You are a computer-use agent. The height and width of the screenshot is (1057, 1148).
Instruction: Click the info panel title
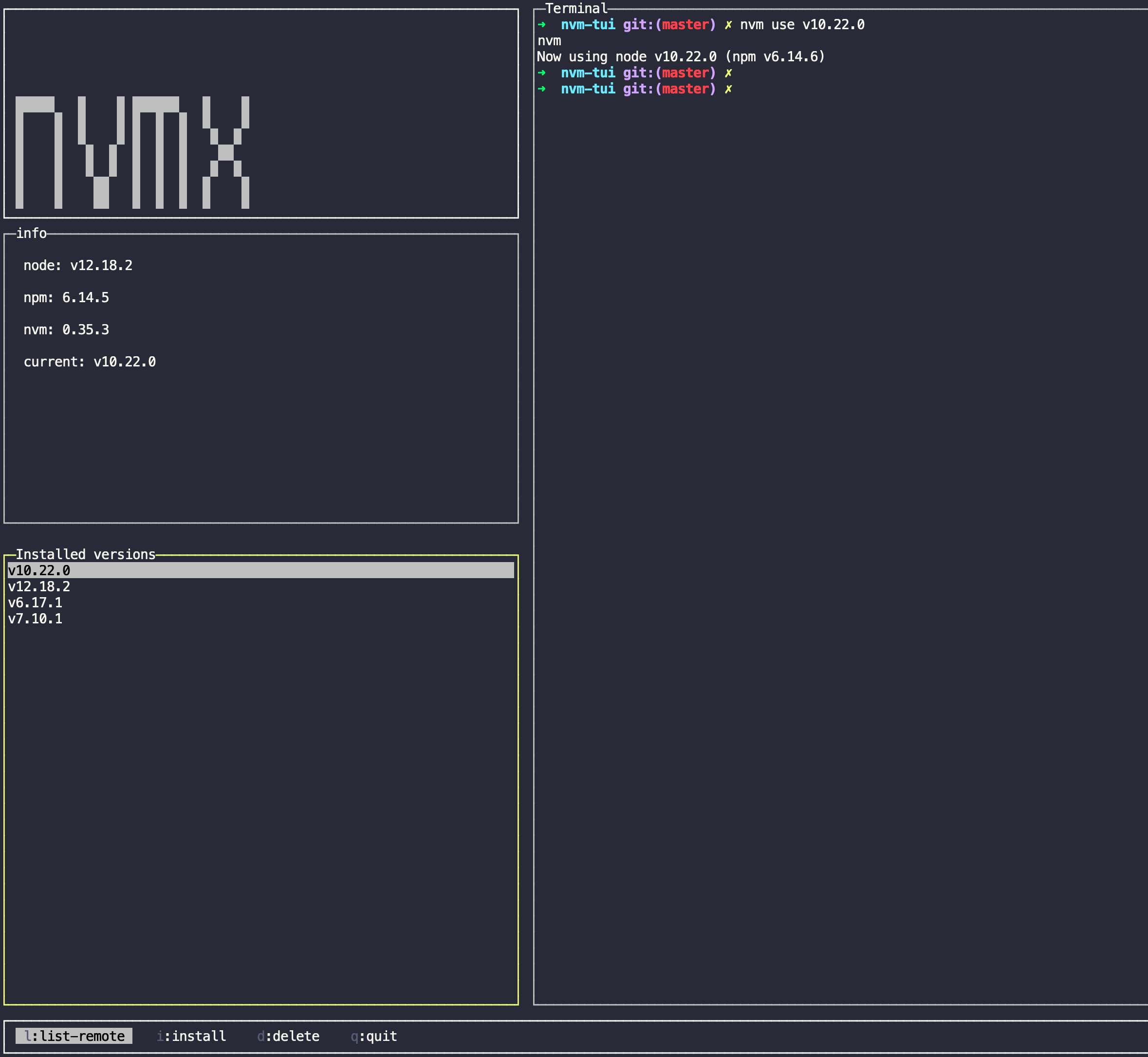coord(31,234)
